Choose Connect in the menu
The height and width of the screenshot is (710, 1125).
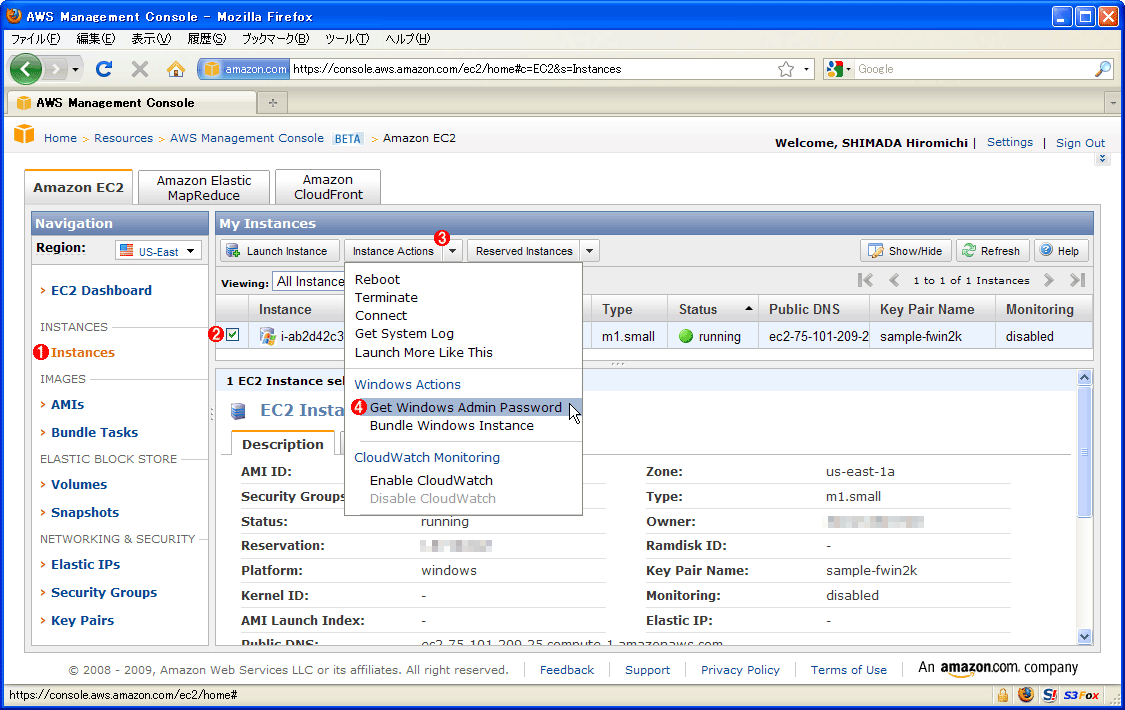click(x=381, y=316)
